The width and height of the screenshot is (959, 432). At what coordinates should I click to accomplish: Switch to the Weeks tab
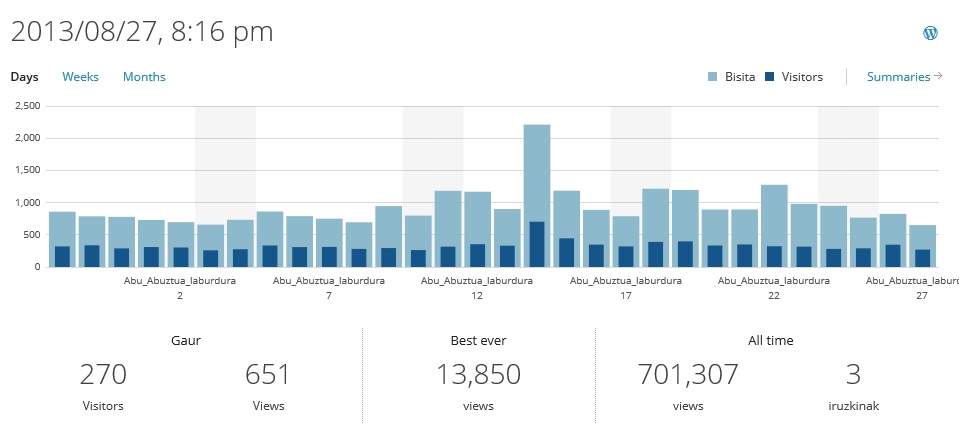80,77
